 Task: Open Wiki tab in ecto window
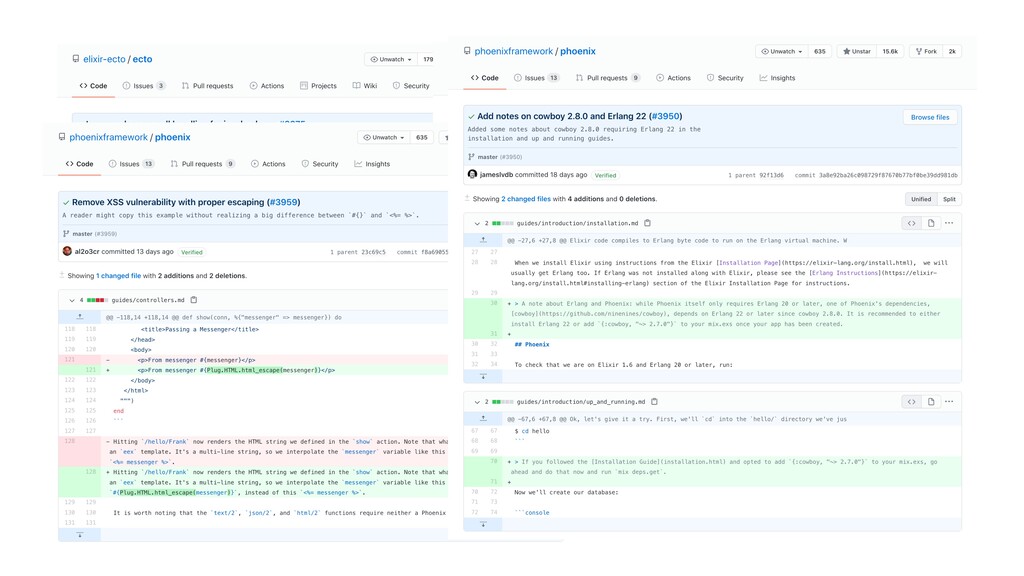click(364, 86)
